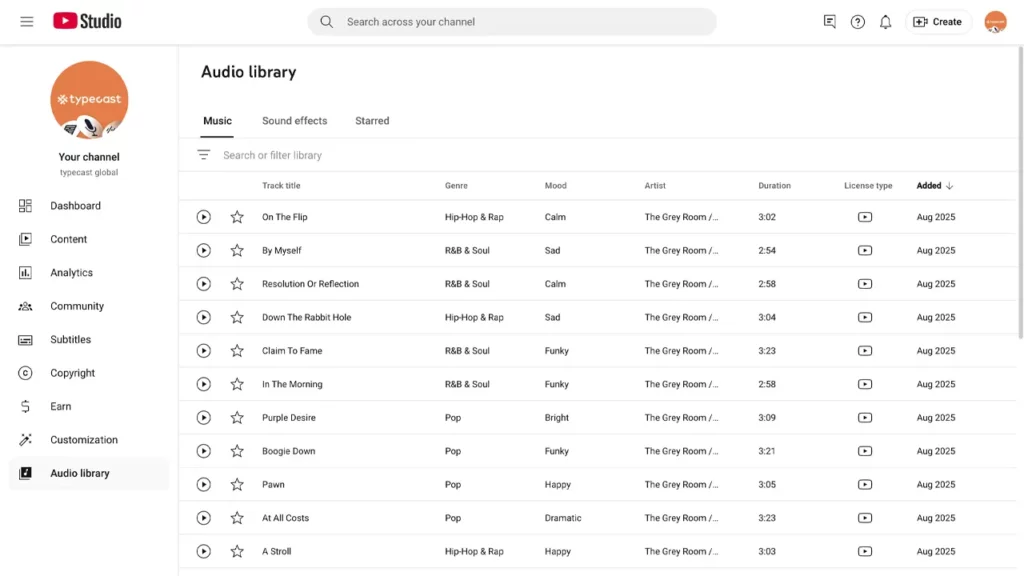The height and width of the screenshot is (576, 1024).
Task: Click the 3:04 duration of Down The Rabbit Hole
Action: [x=767, y=317]
